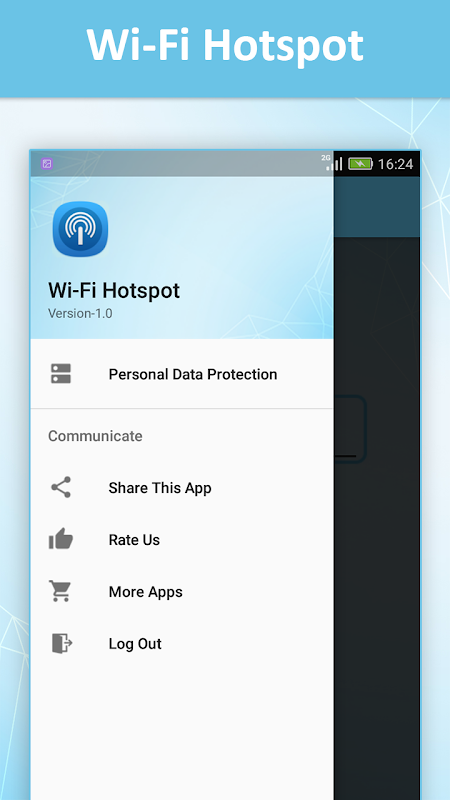Choose Rate Us from the drawer
This screenshot has height=800, width=450.
pyautogui.click(x=182, y=539)
